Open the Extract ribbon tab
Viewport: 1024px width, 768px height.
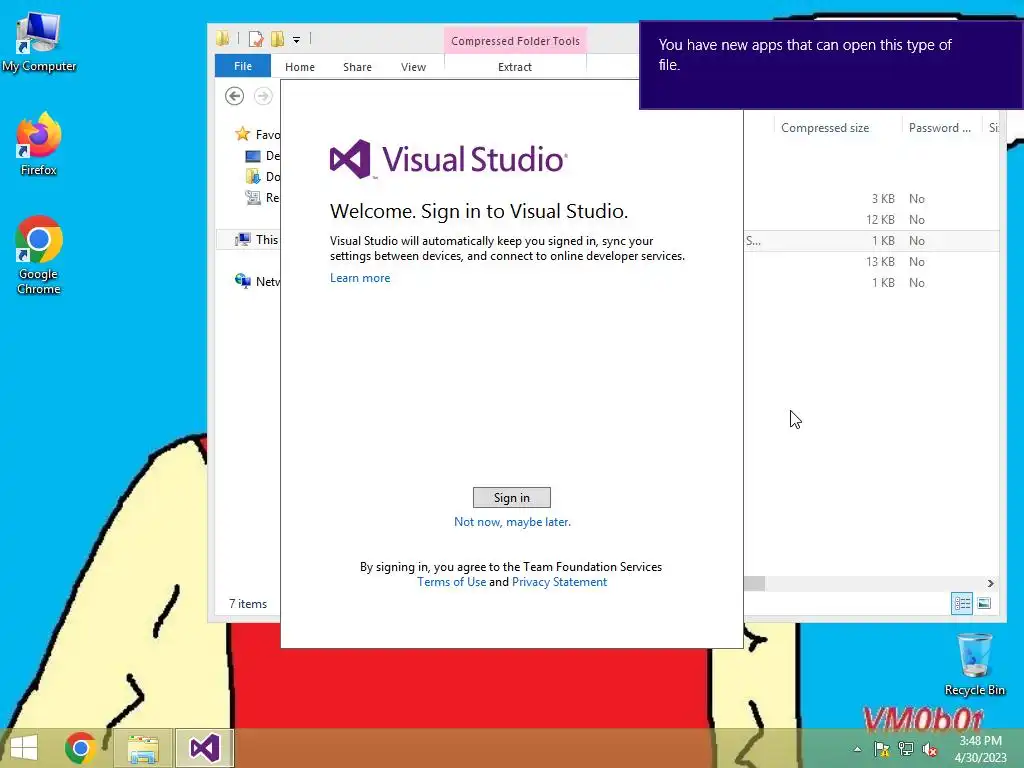(515, 67)
